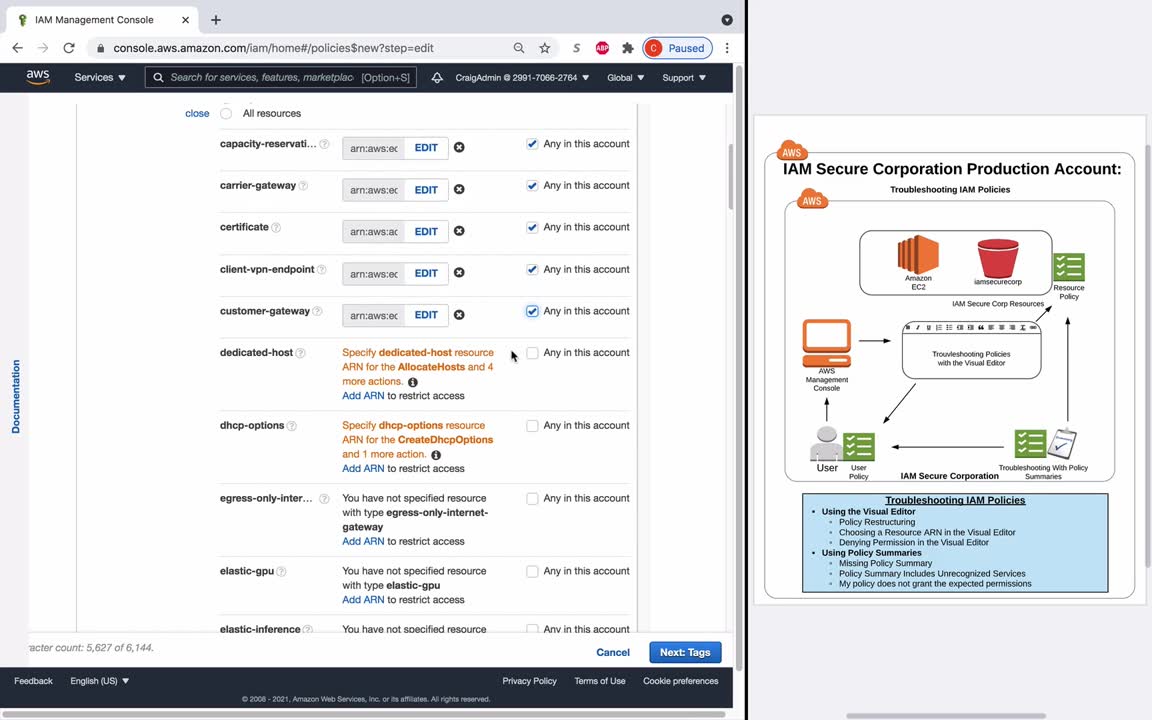
Task: Click the browser back arrow
Action: point(18,48)
